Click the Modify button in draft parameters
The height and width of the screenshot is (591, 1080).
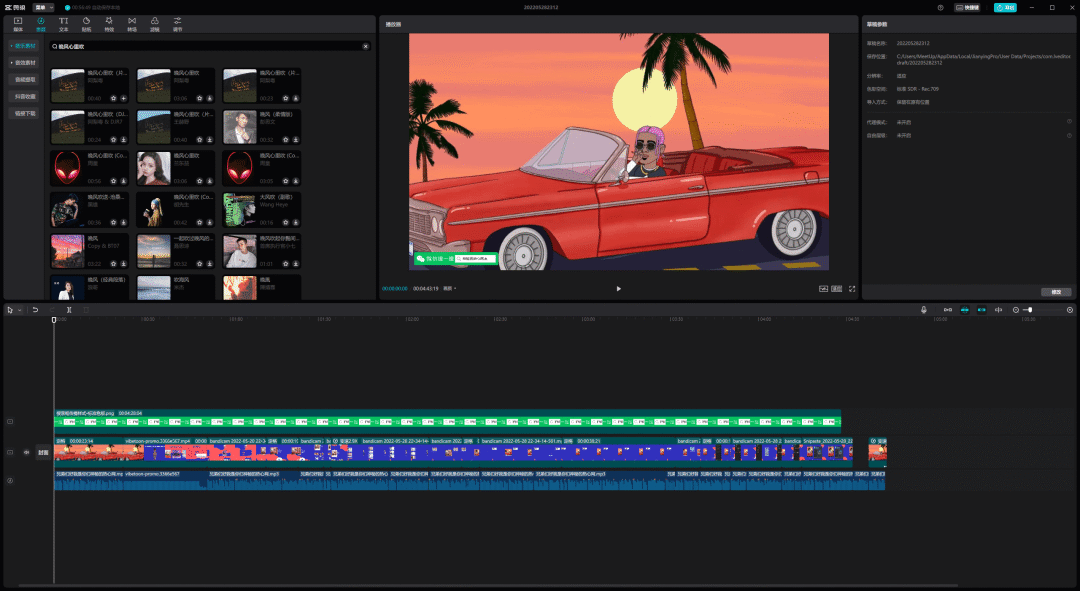tap(1056, 292)
